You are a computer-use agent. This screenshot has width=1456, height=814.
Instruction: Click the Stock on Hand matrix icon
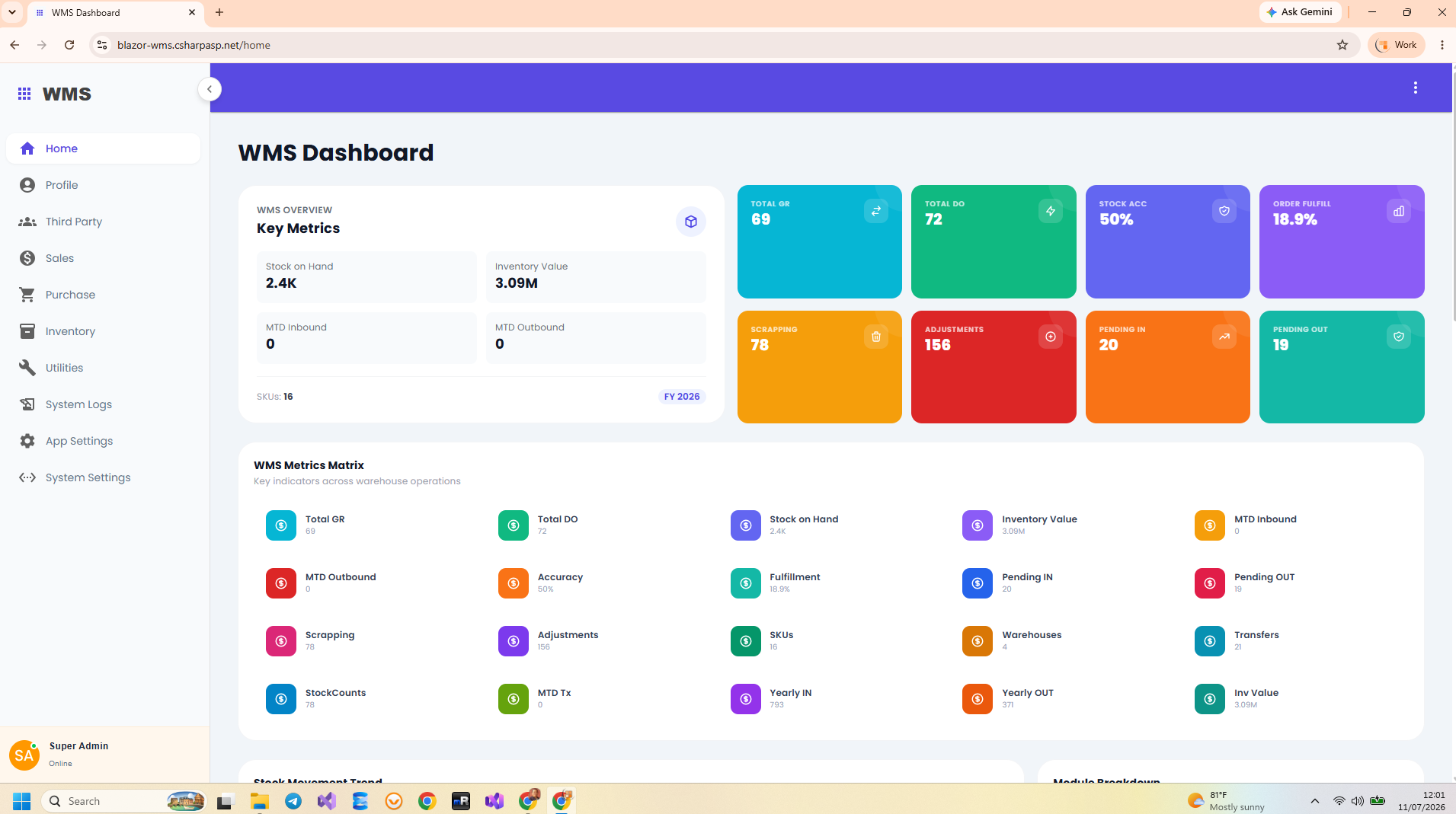746,525
